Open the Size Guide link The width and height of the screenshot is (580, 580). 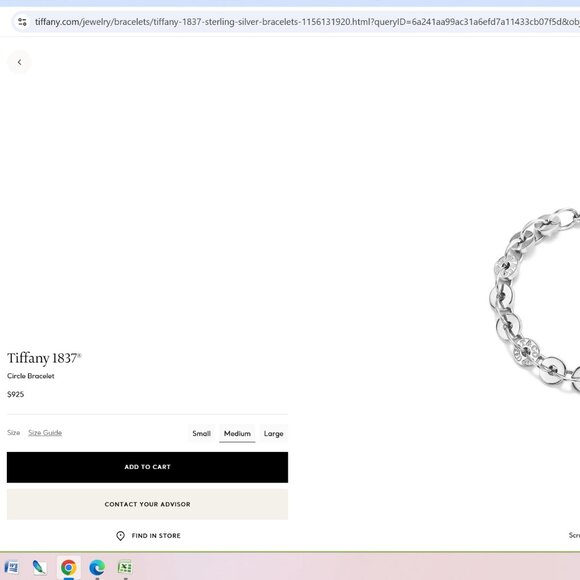pyautogui.click(x=45, y=433)
